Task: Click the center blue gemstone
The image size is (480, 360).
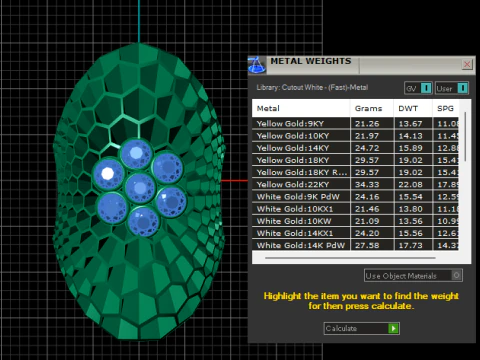Action: [140, 188]
